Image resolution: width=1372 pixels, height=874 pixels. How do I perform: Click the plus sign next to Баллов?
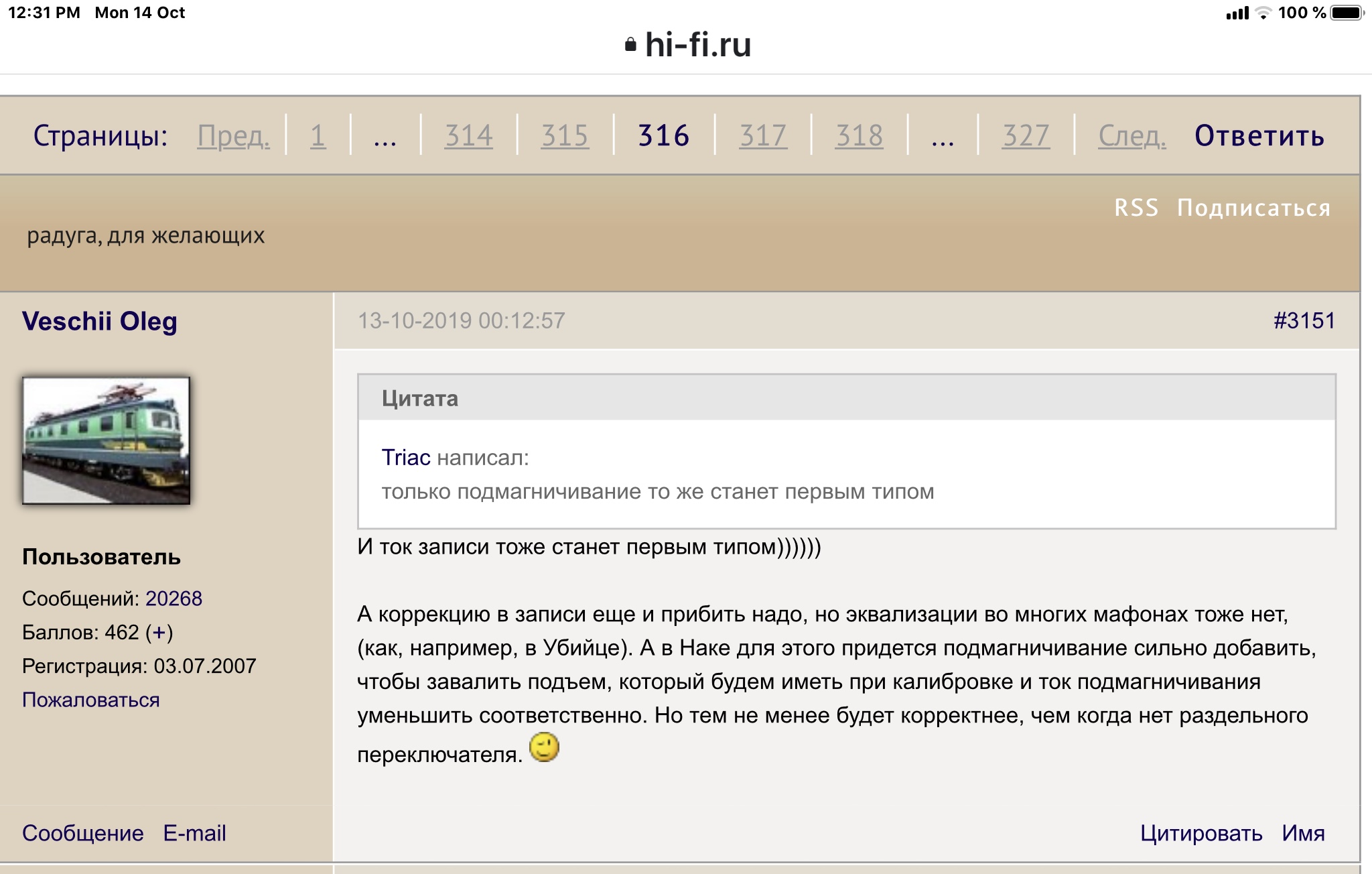(159, 632)
